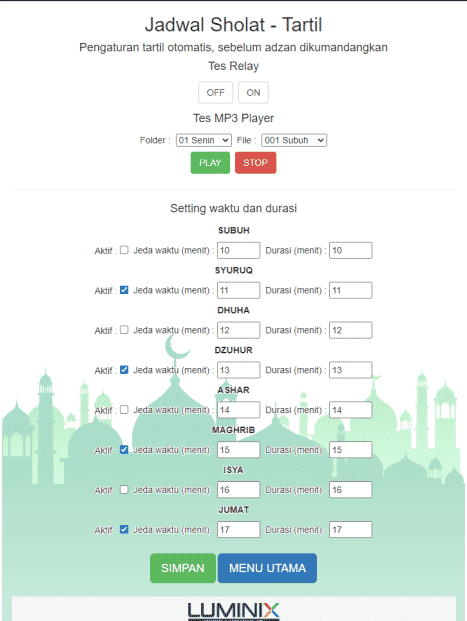Enable the ISYA Aktif checkbox
This screenshot has height=621, width=467.
[124, 490]
